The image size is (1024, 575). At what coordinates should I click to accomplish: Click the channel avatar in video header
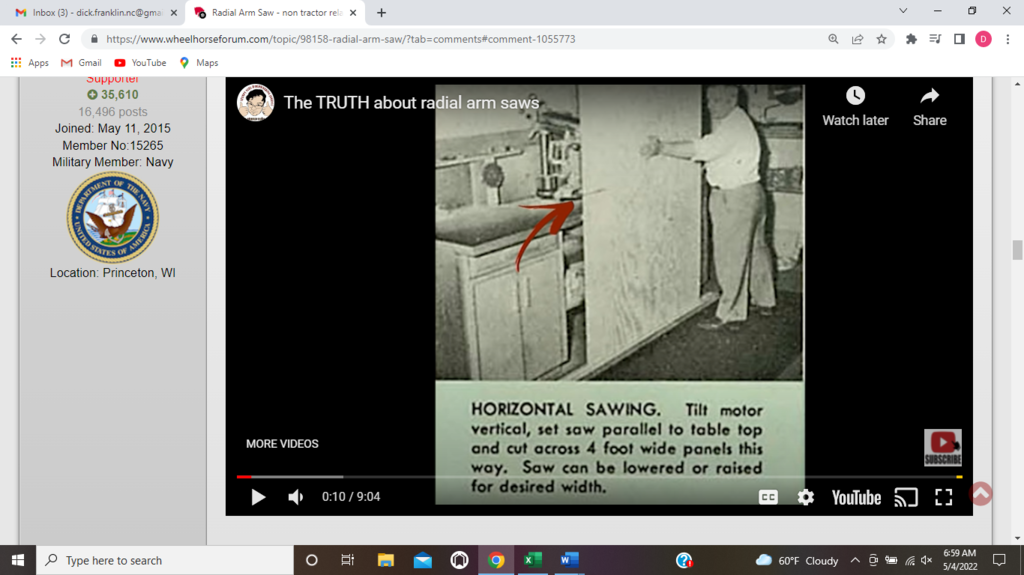click(x=255, y=103)
